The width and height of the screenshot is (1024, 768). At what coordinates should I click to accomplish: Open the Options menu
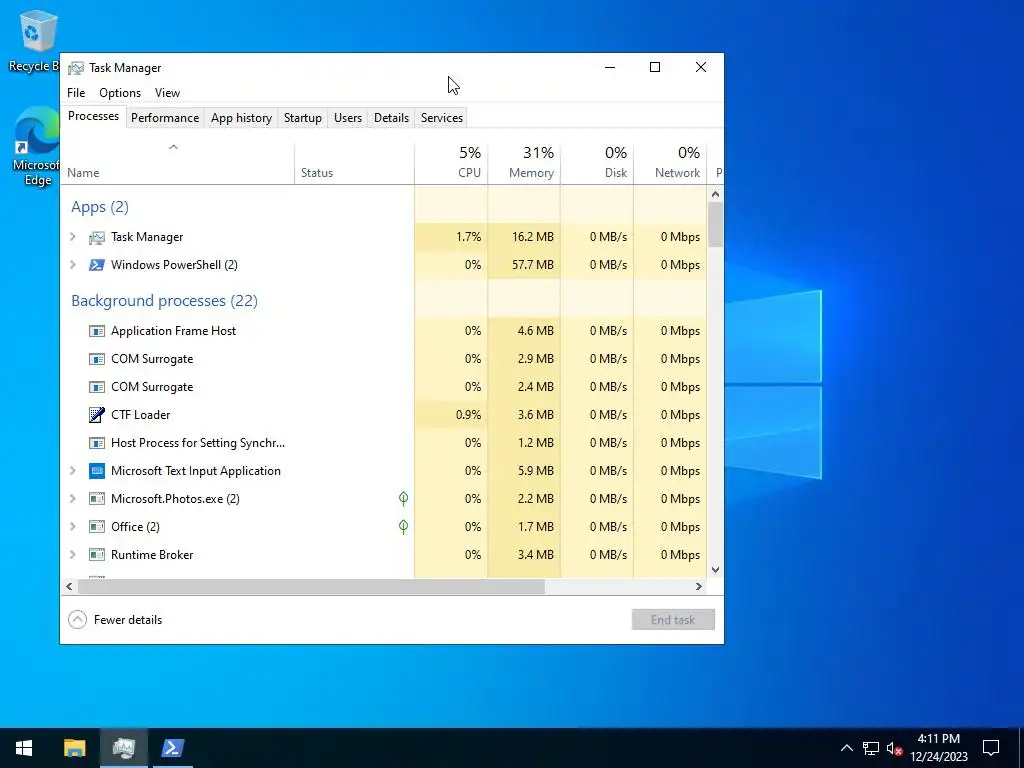120,93
